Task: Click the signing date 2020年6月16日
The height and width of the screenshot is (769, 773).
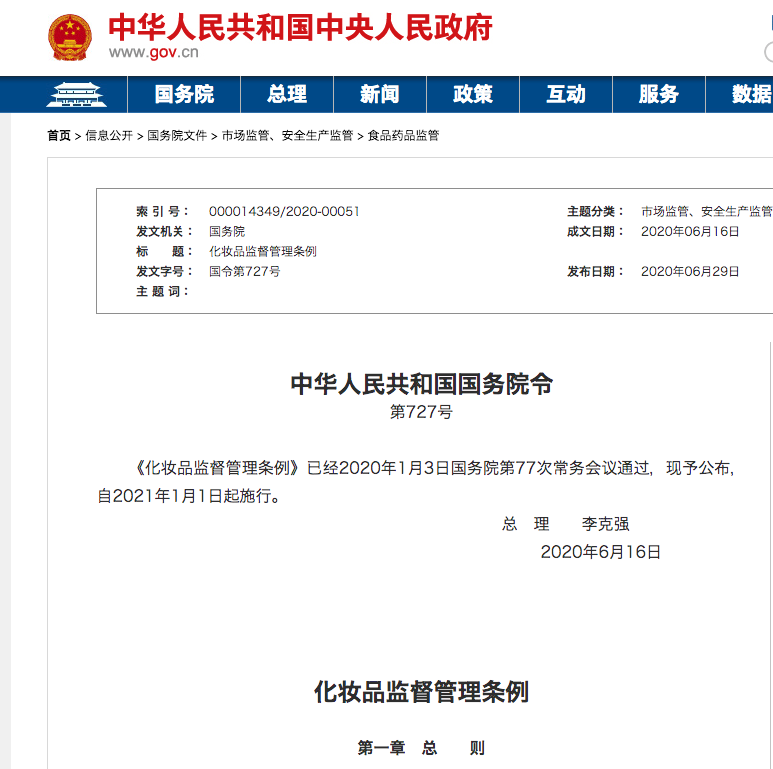Action: 600,552
